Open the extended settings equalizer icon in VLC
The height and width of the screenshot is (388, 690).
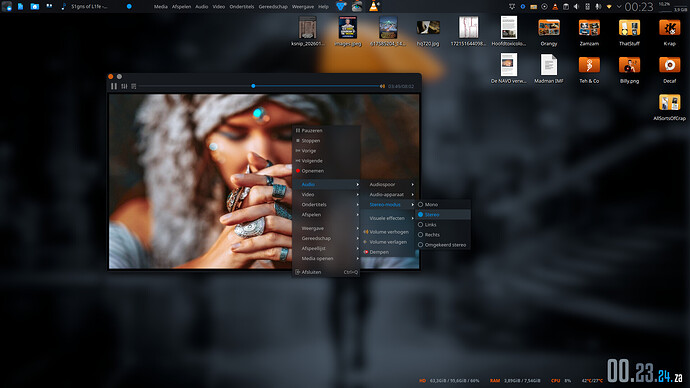click(124, 86)
